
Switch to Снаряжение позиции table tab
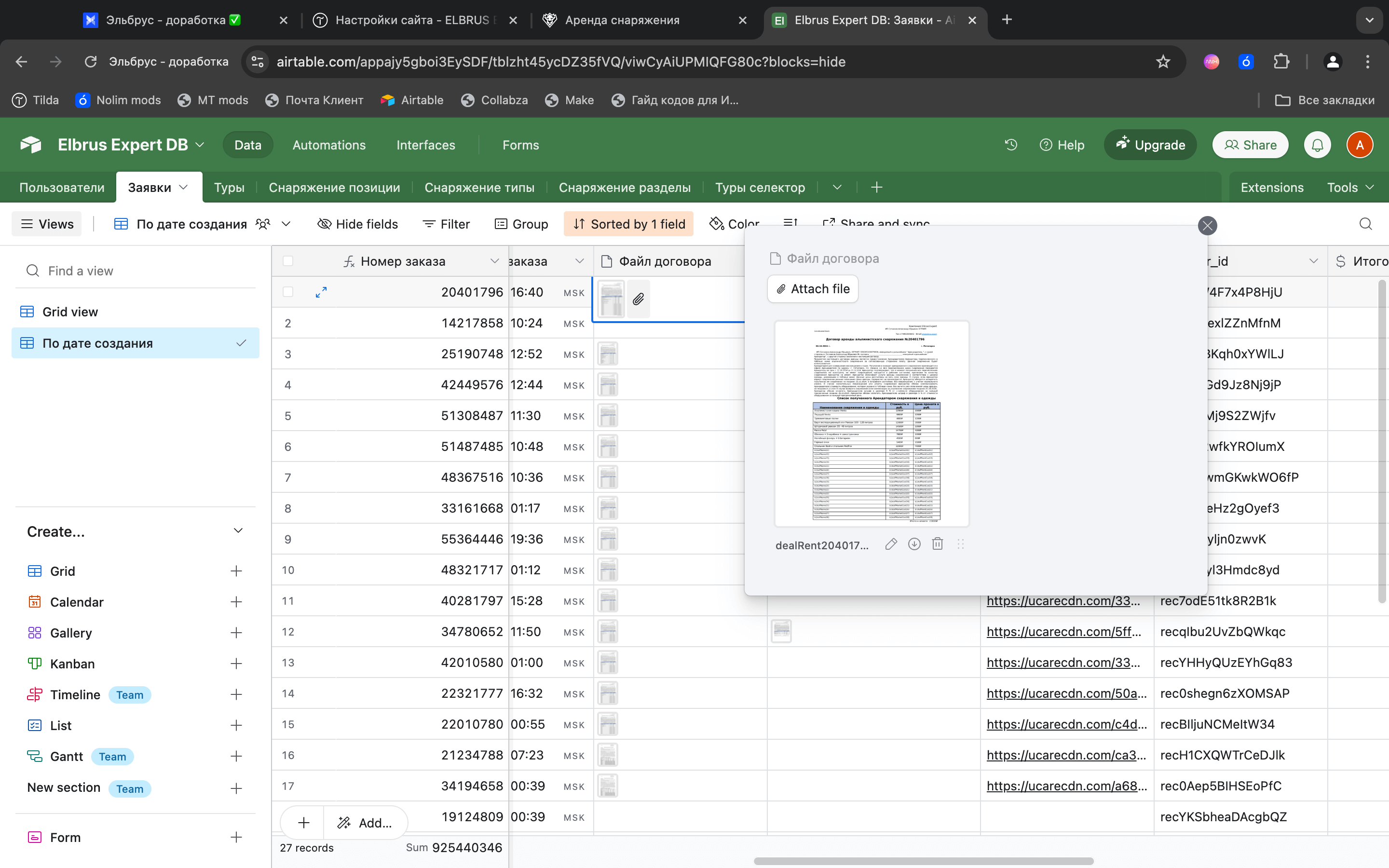[x=334, y=187]
